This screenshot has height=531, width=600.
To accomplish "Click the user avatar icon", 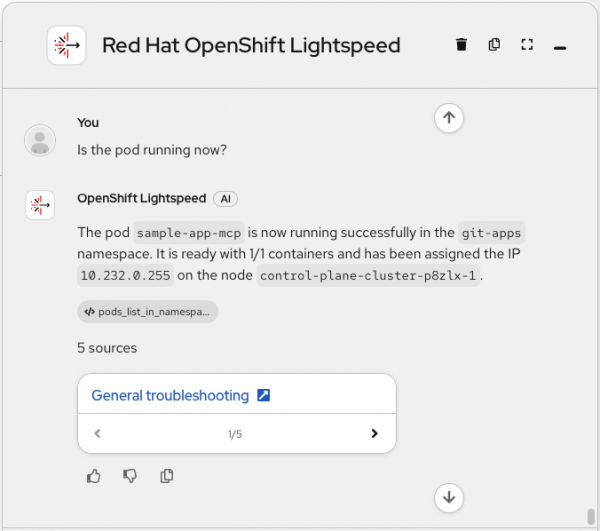I will 40,140.
